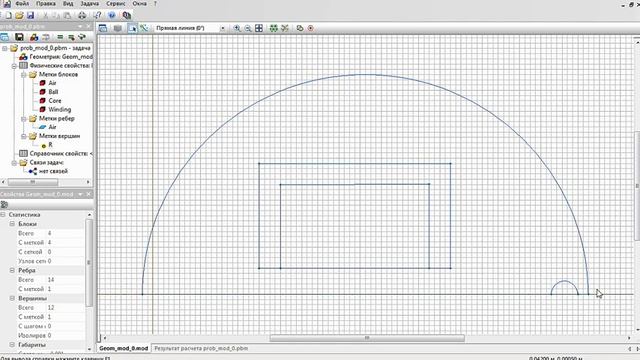The height and width of the screenshot is (360, 640).
Task: Click the black floppy disk in the task panel
Action: coord(19,37)
